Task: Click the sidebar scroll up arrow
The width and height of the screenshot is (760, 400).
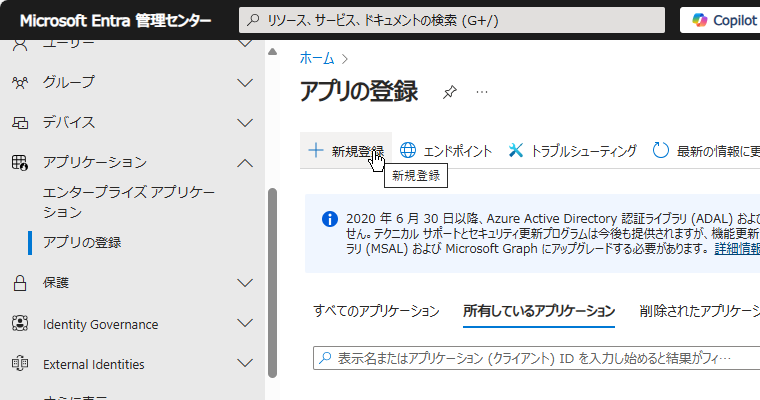Action: pyautogui.click(x=272, y=52)
